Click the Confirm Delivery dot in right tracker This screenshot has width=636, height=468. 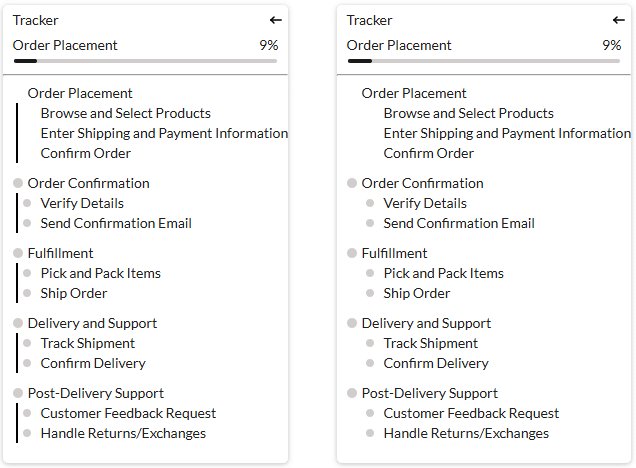point(370,363)
